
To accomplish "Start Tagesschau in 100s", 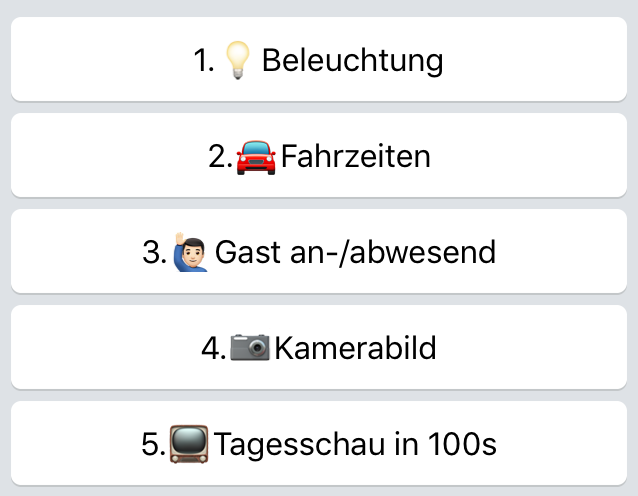I will click(319, 443).
